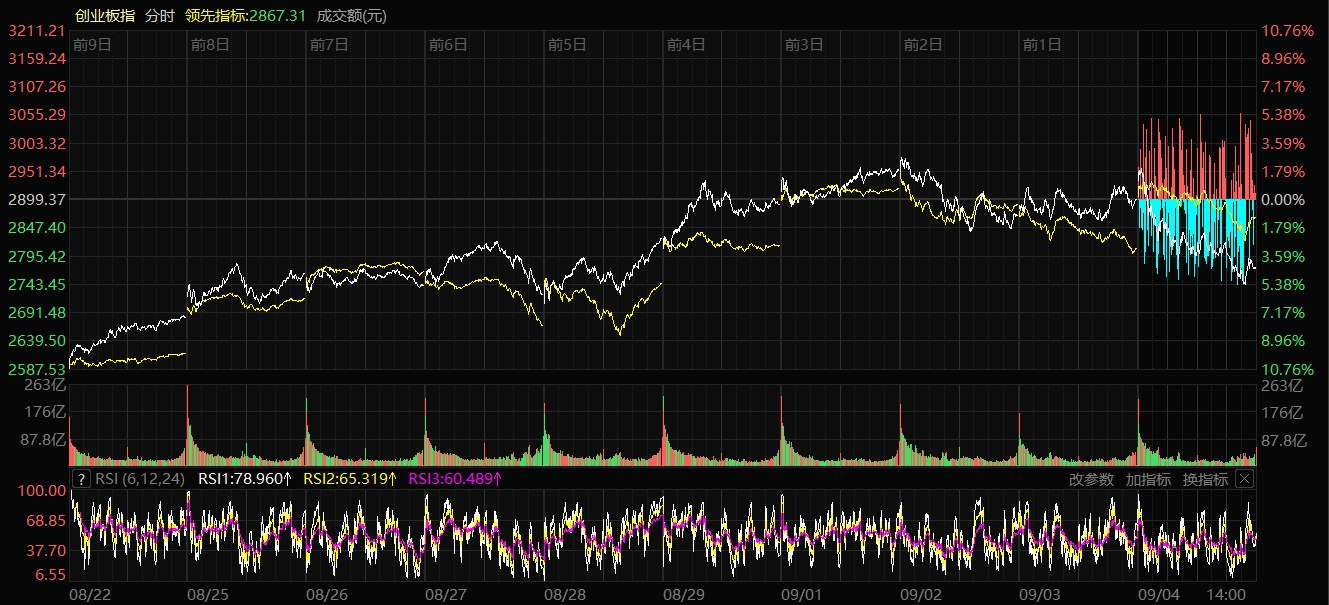Select the 分时 intraday chart label
The width and height of the screenshot is (1329, 605).
coord(159,15)
